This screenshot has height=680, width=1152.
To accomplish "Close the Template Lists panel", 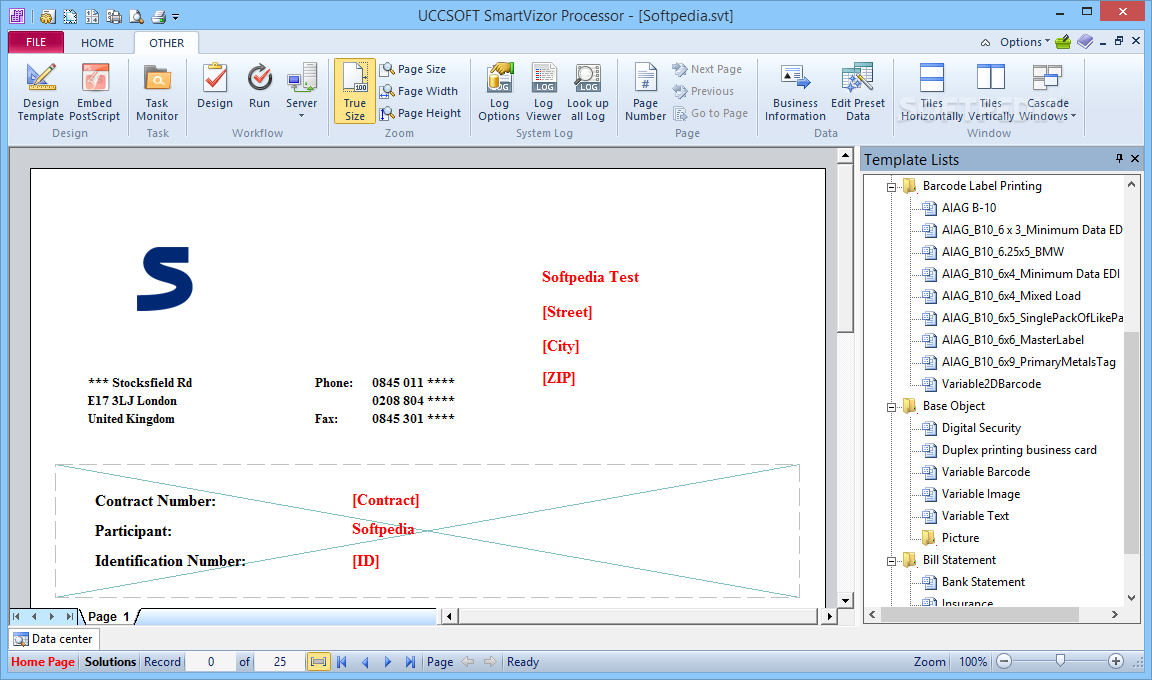I will (x=1135, y=159).
